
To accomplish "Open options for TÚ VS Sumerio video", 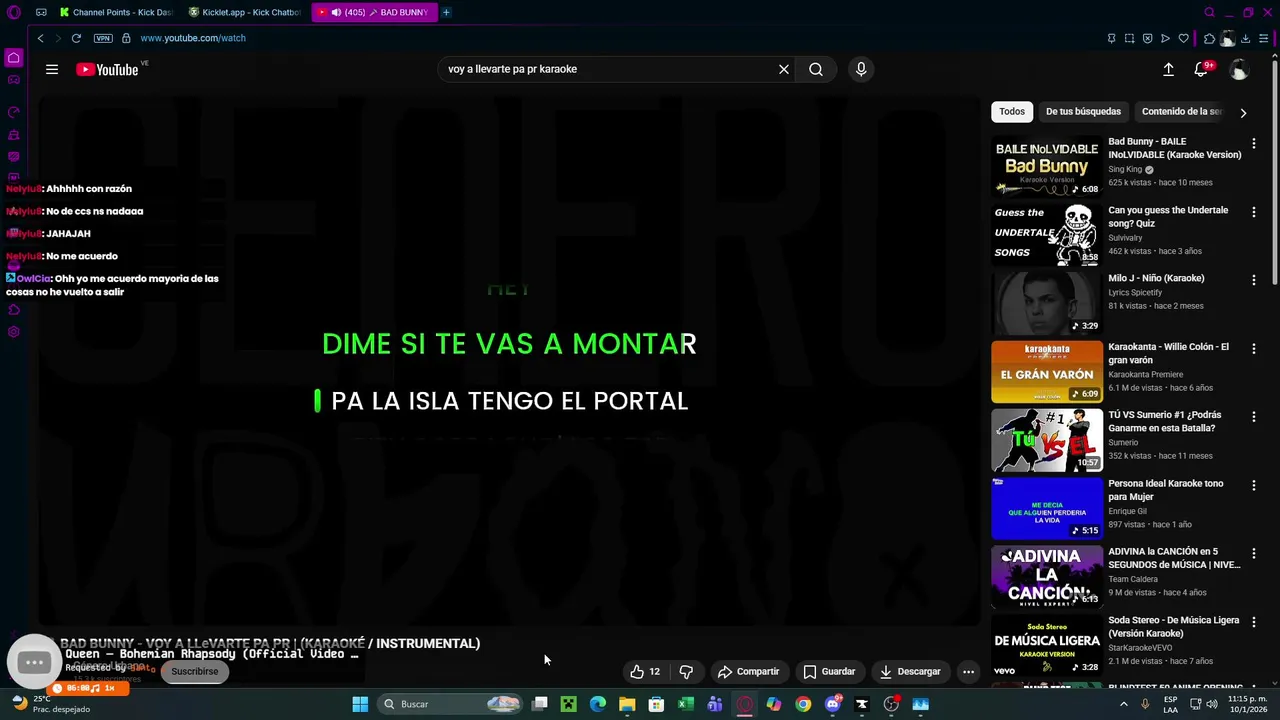I will click(x=1253, y=417).
